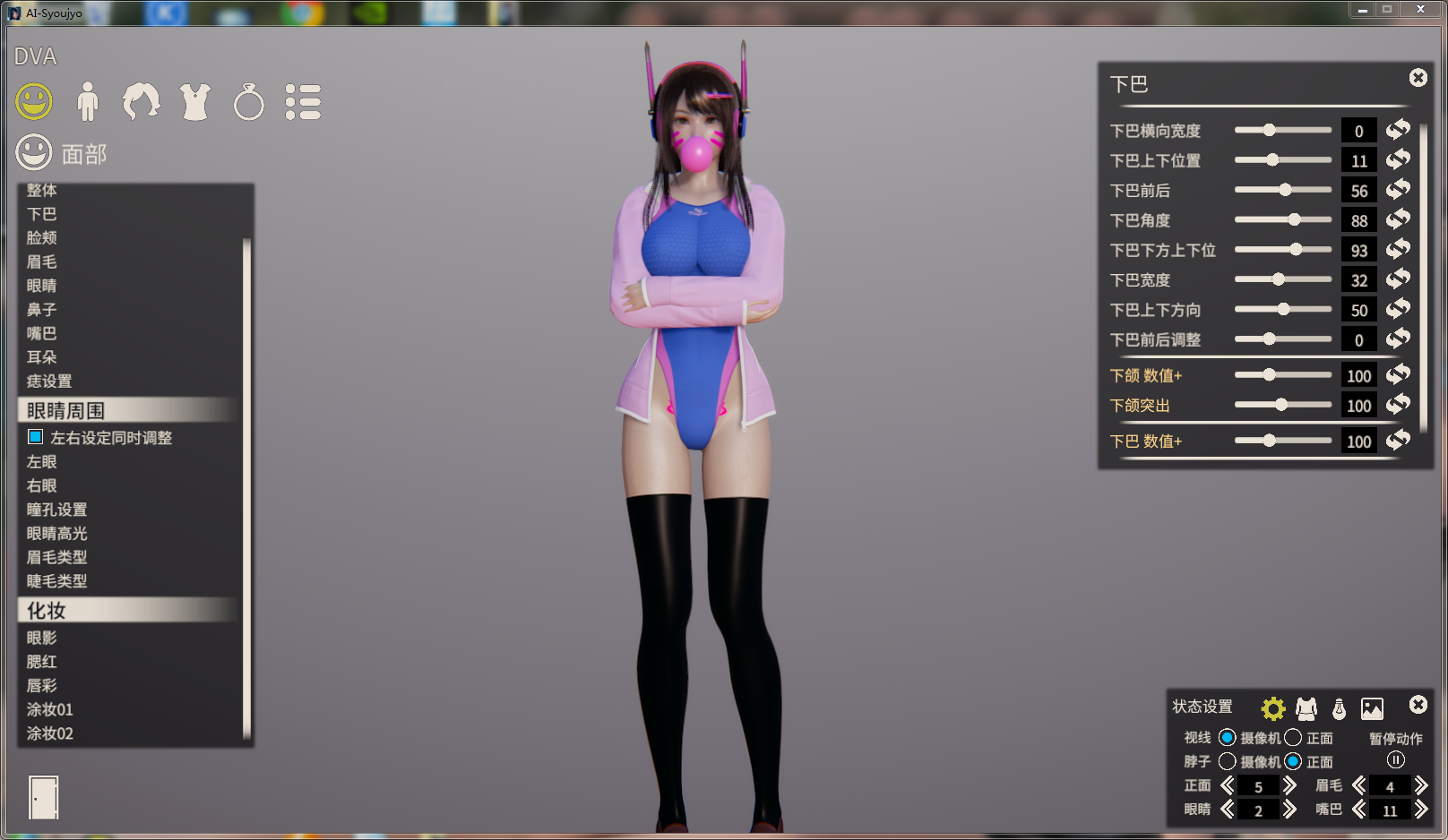The width and height of the screenshot is (1448, 840).
Task: Reset the 下巴角度 value
Action: (x=1398, y=219)
